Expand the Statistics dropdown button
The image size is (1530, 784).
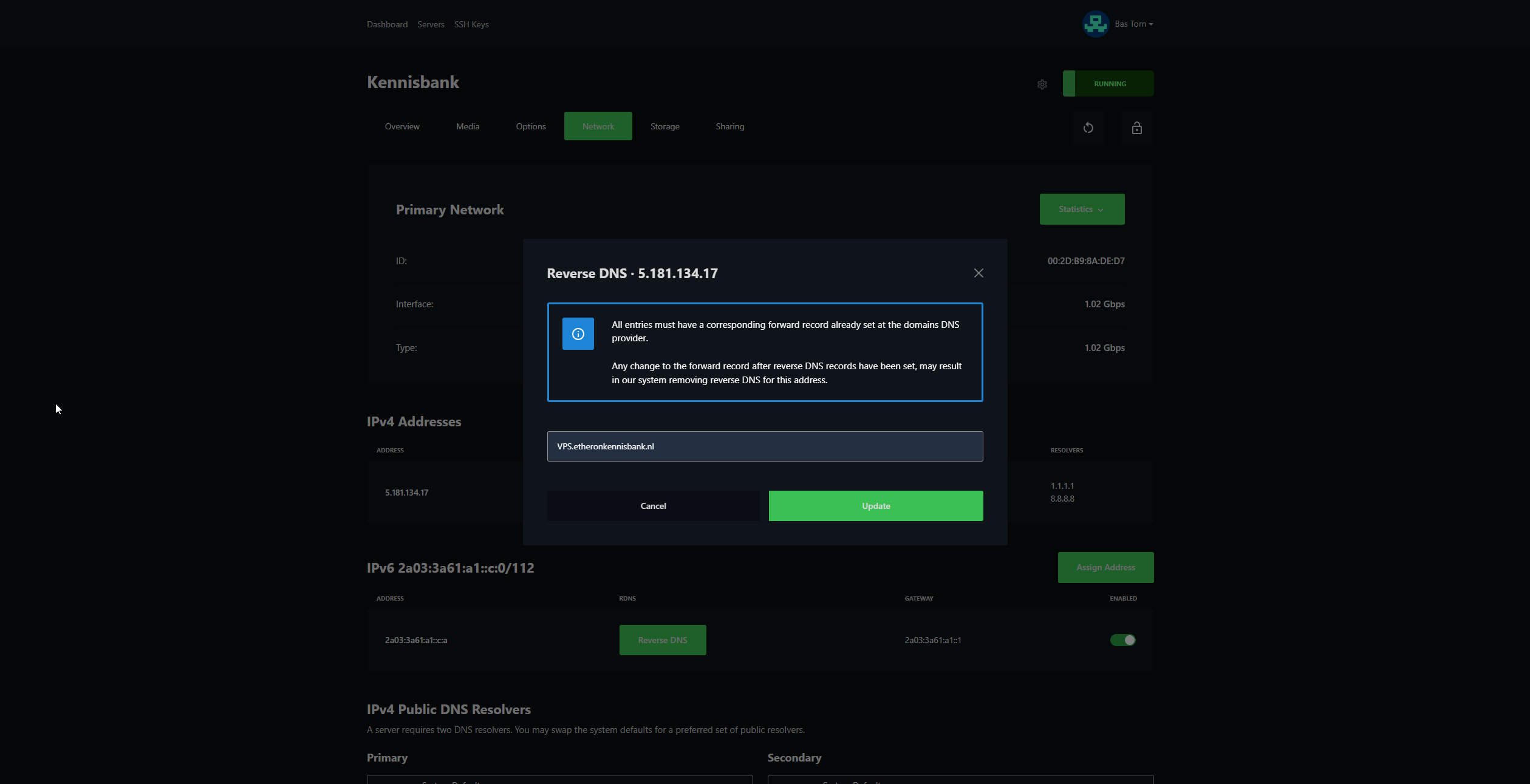1082,209
